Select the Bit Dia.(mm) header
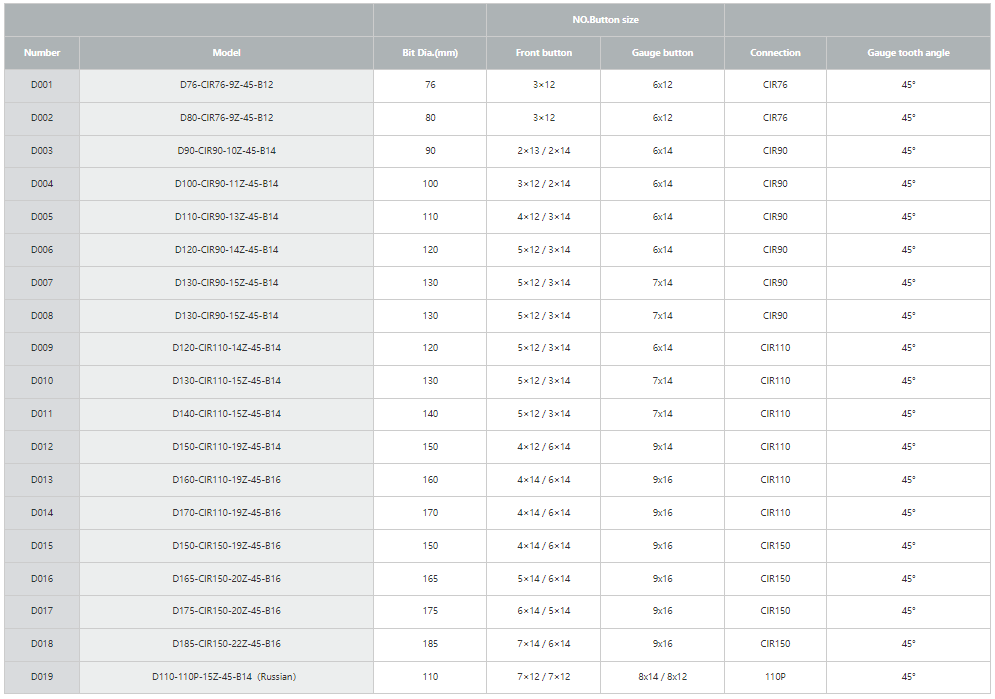 [430, 53]
